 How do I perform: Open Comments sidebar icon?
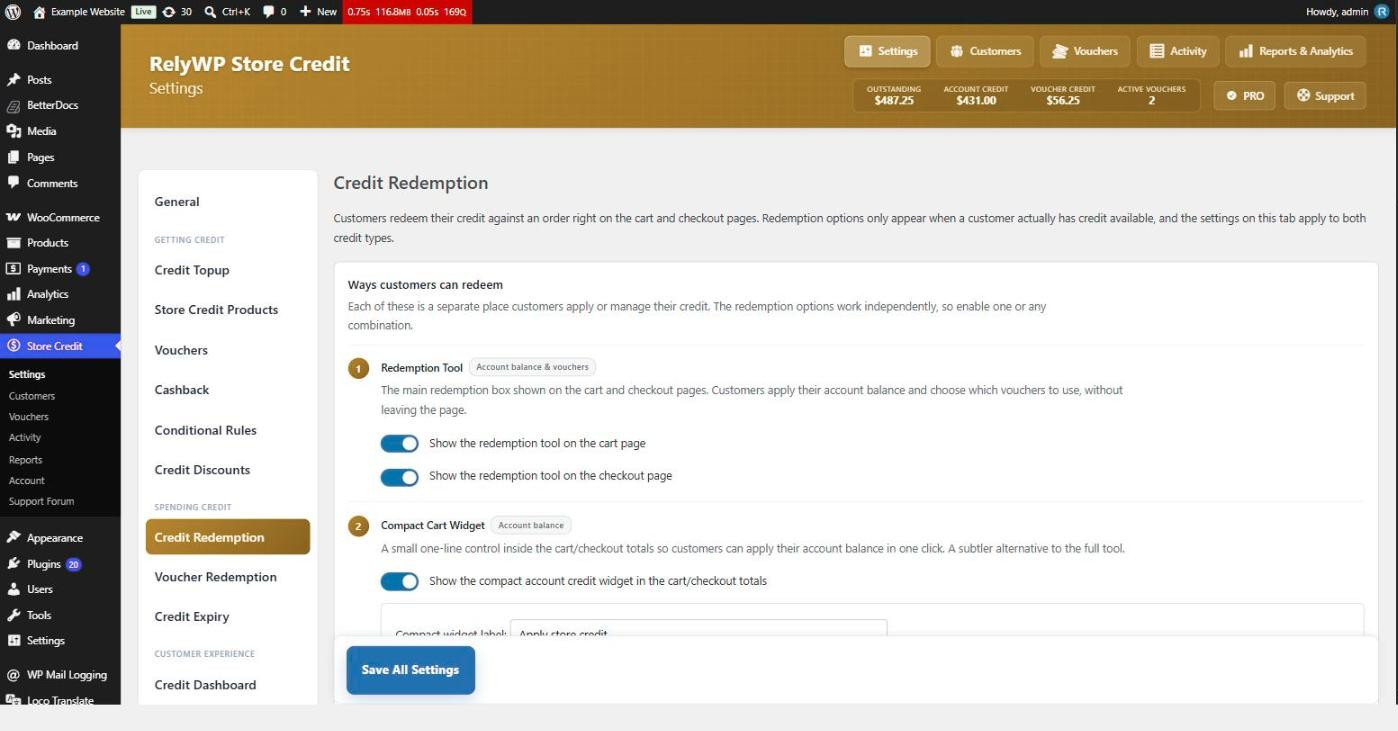[14, 183]
